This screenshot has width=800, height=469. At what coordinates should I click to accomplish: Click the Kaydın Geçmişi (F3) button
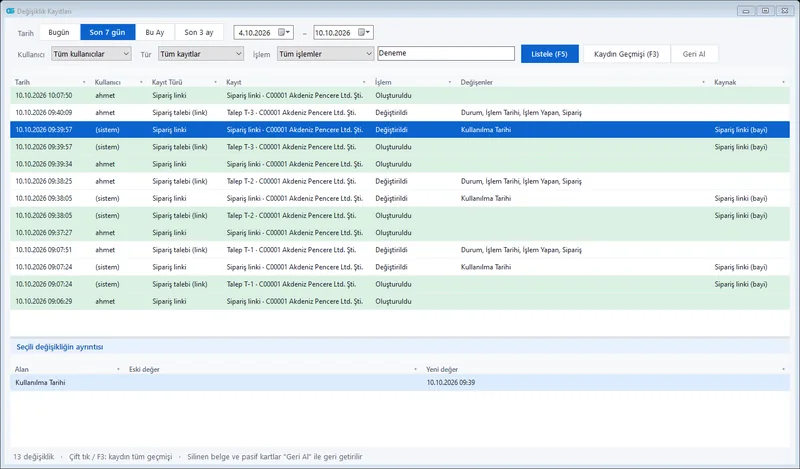point(626,54)
